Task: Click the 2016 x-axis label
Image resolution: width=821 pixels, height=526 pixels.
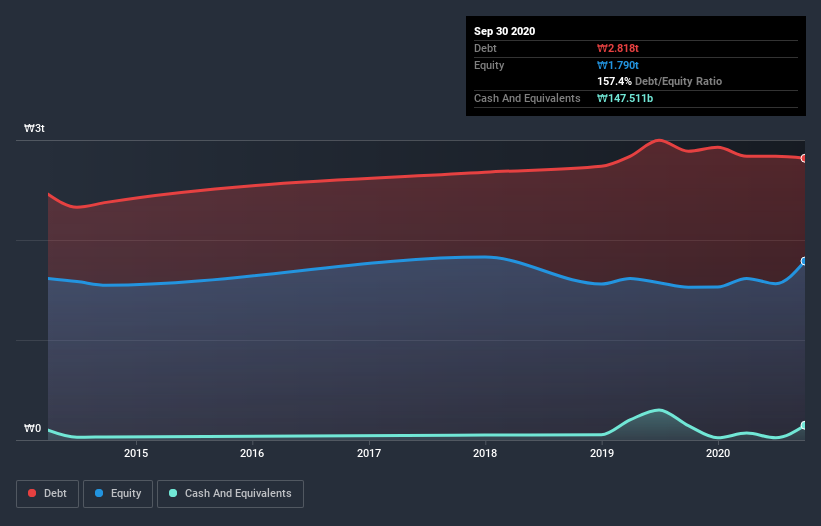Action: coord(252,453)
